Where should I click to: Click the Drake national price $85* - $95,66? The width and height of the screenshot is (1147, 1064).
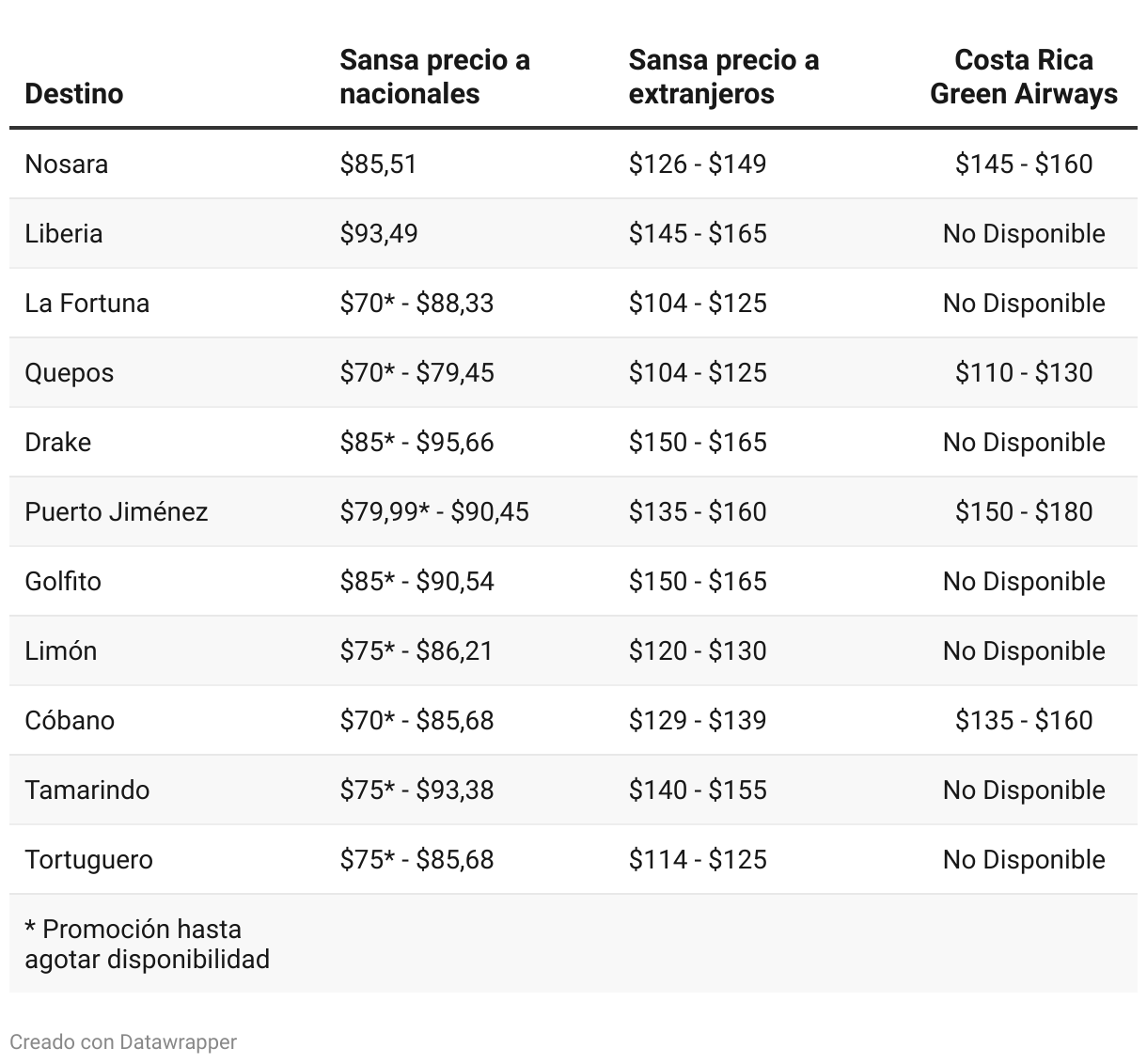(416, 442)
